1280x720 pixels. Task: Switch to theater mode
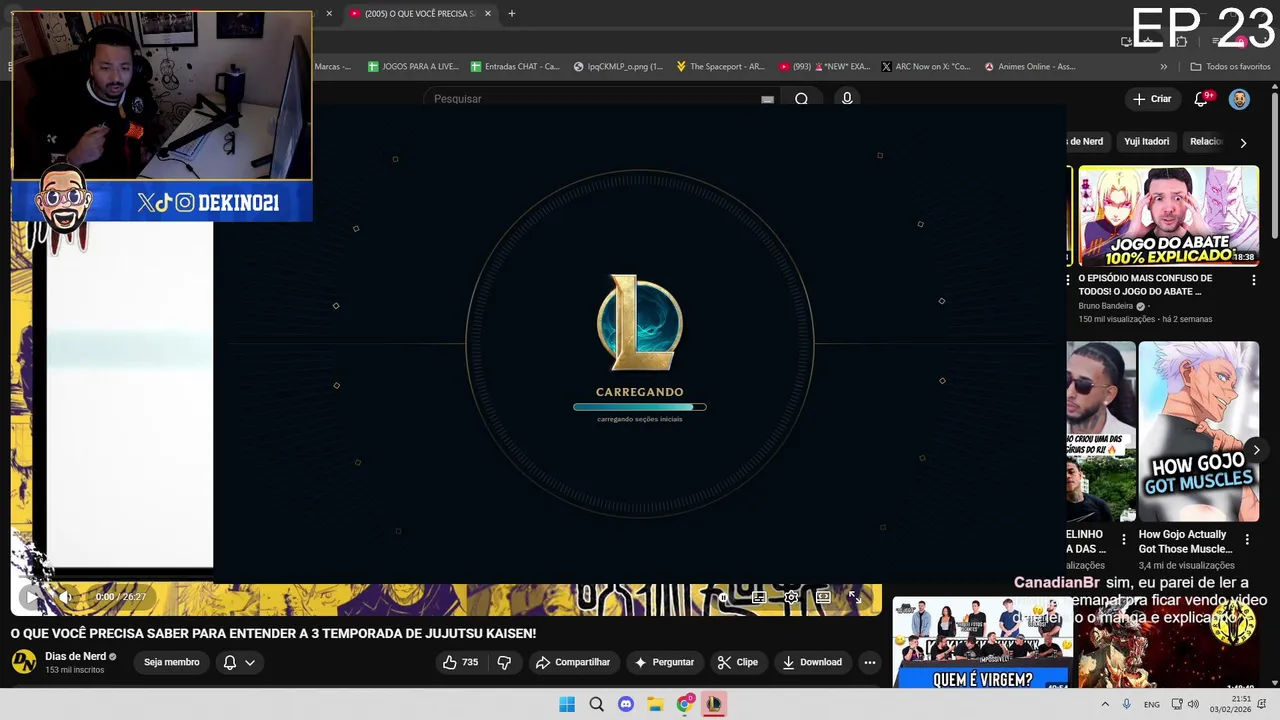click(823, 597)
